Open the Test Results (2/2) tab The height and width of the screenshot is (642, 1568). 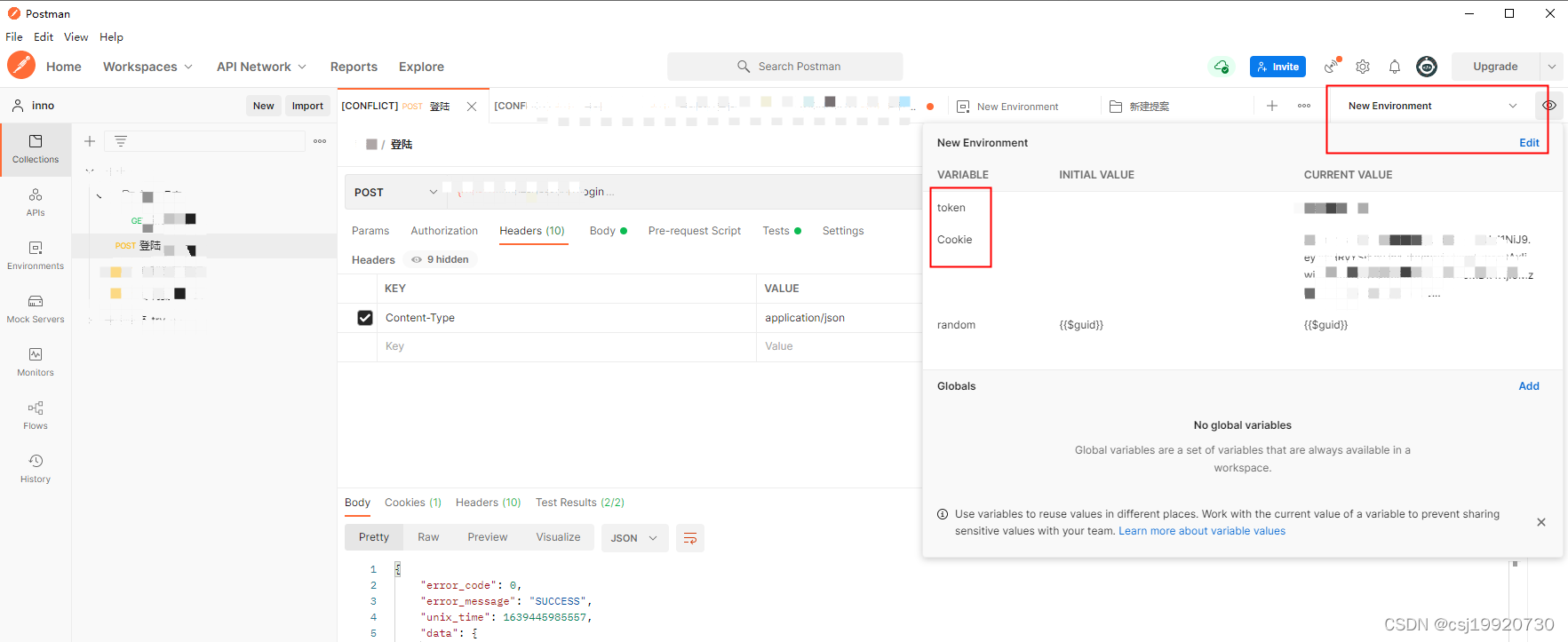580,503
